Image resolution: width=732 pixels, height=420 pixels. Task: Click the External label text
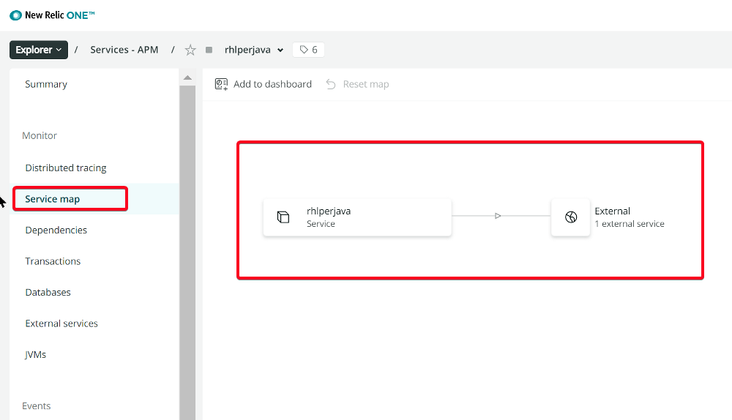pos(612,211)
